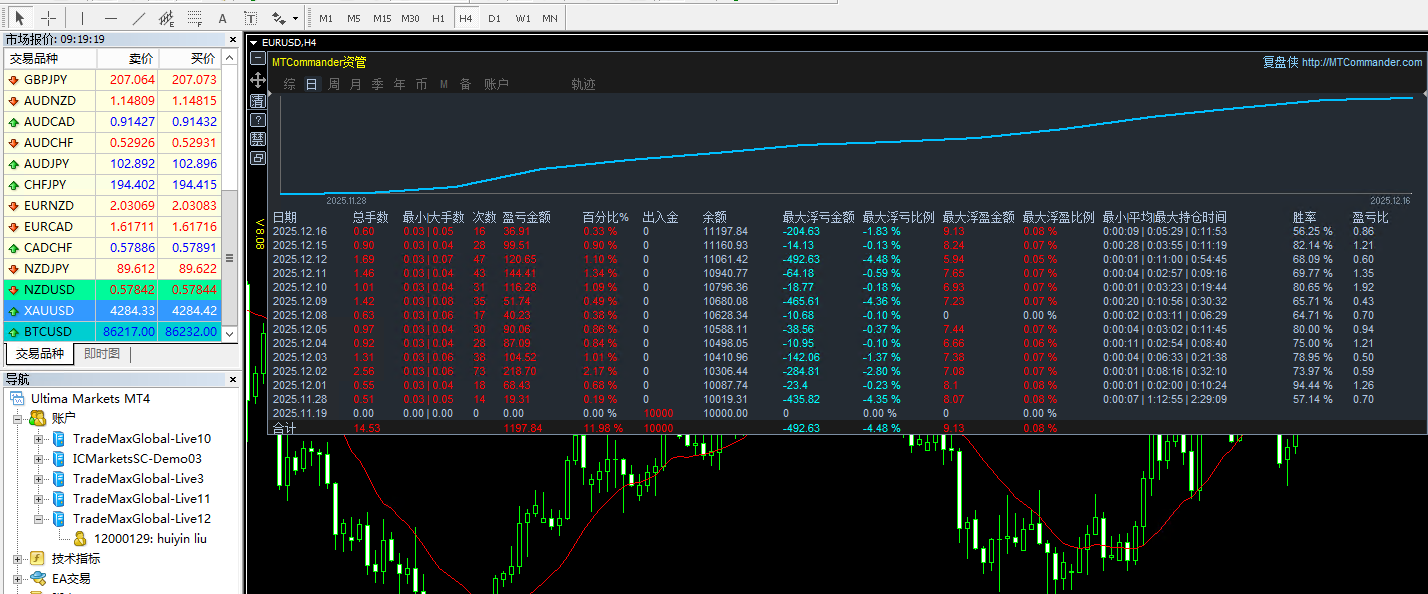
Task: Expand TradeMaxGlobal-Live10 account node
Action: (39, 438)
